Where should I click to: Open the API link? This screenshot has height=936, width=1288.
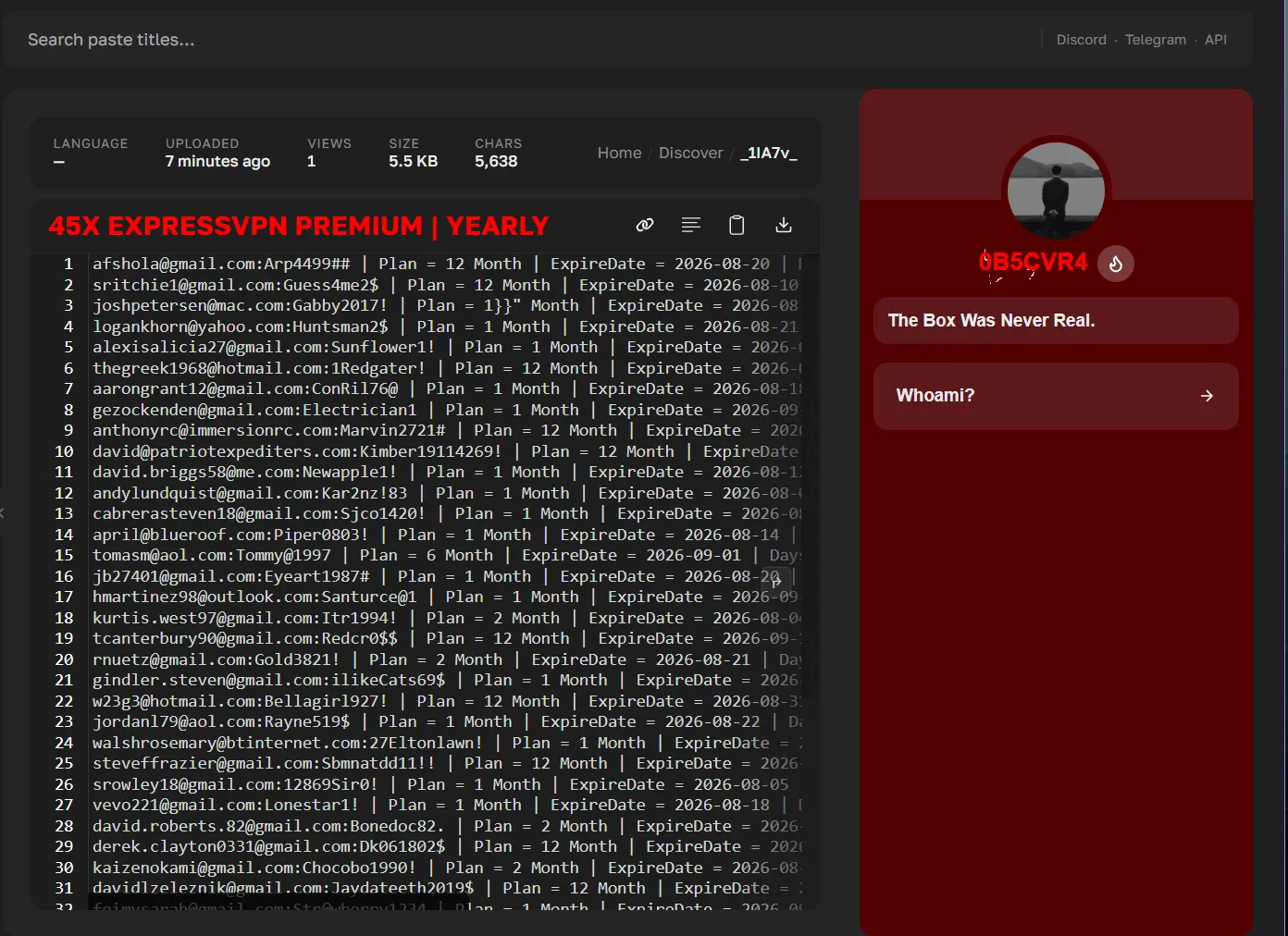click(x=1216, y=40)
